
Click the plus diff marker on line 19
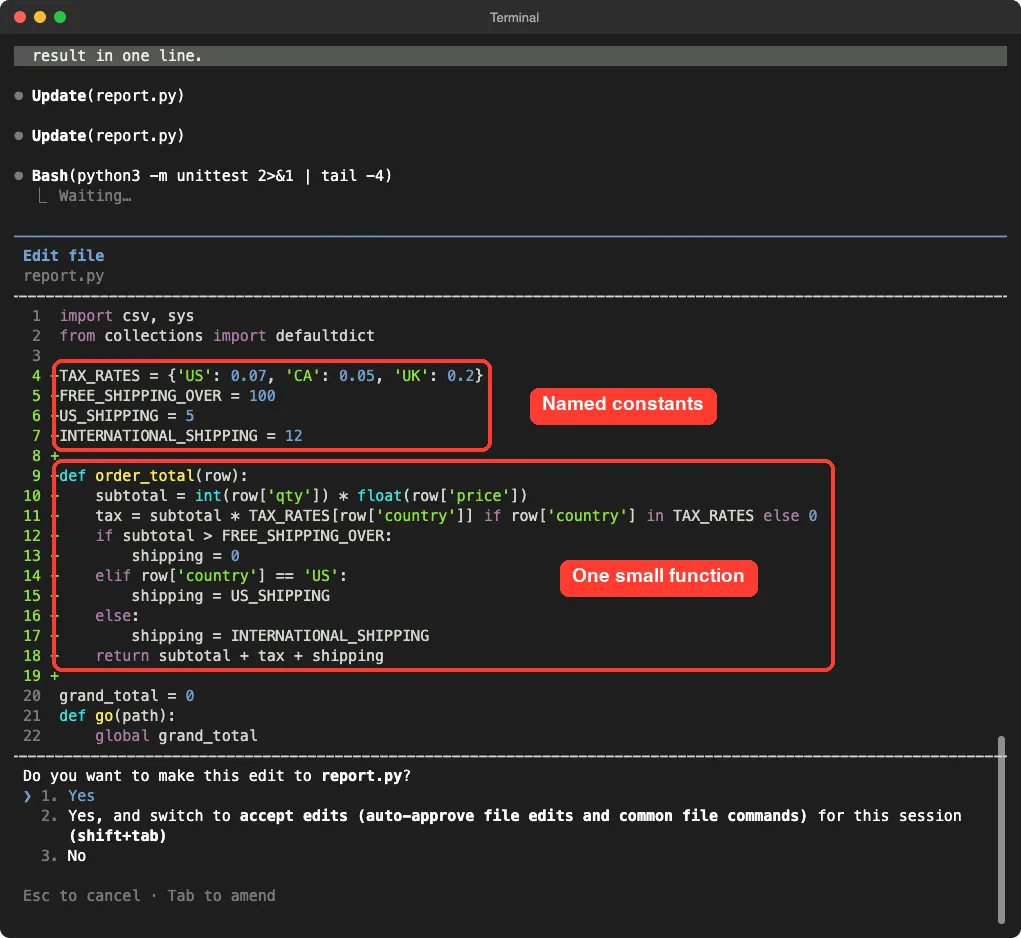(x=55, y=676)
